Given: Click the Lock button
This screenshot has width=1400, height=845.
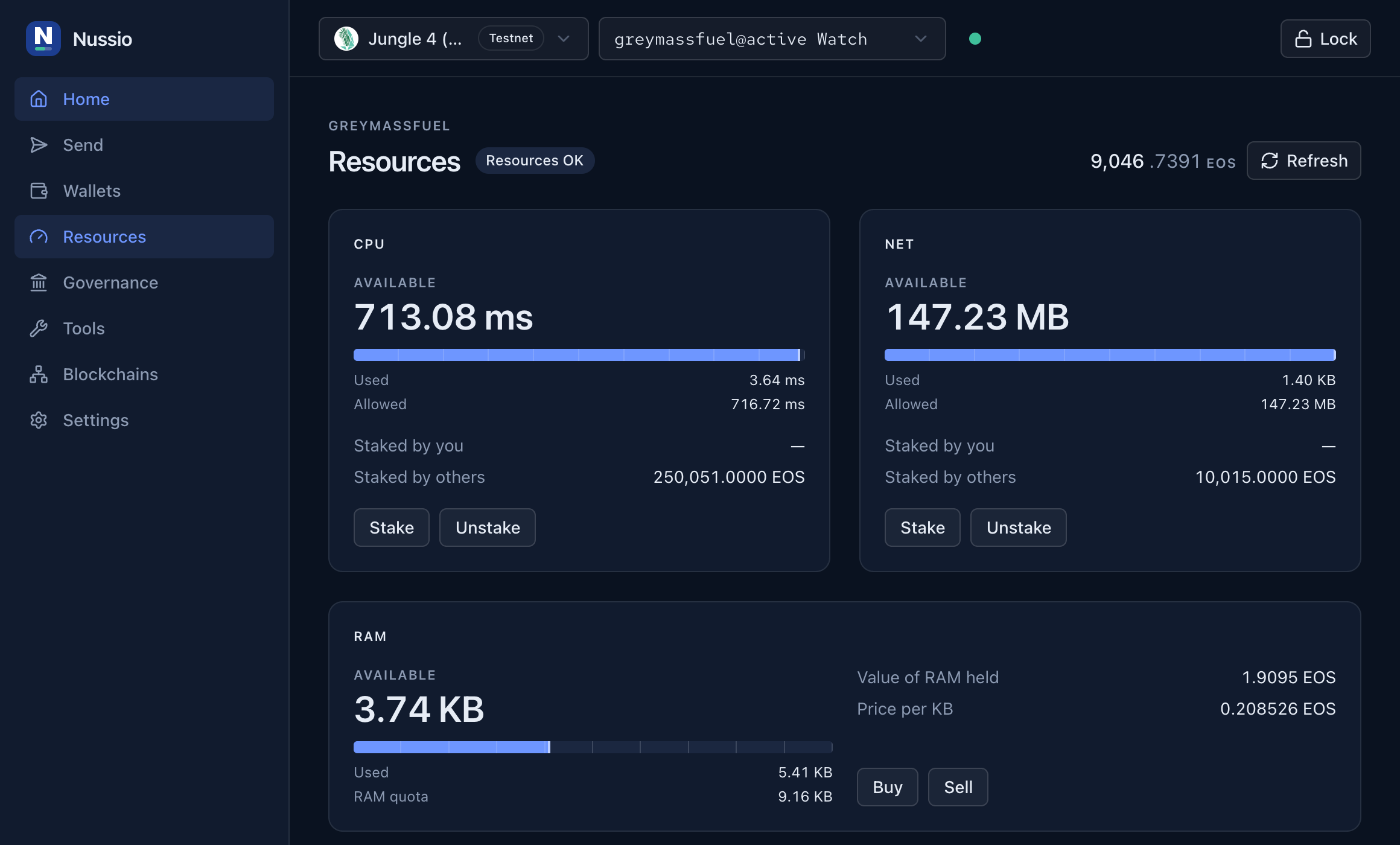Looking at the screenshot, I should (x=1325, y=39).
